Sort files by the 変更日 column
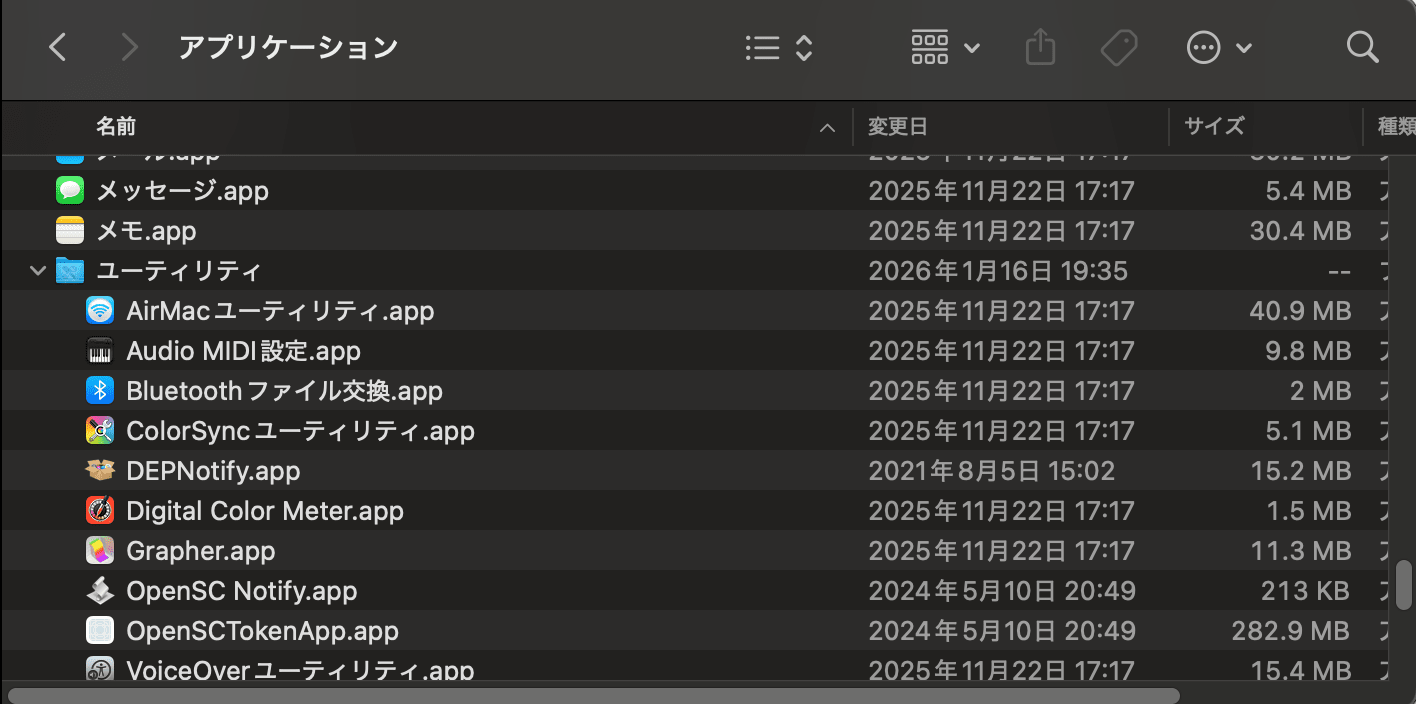Screen dimensions: 1416x704 pos(897,127)
